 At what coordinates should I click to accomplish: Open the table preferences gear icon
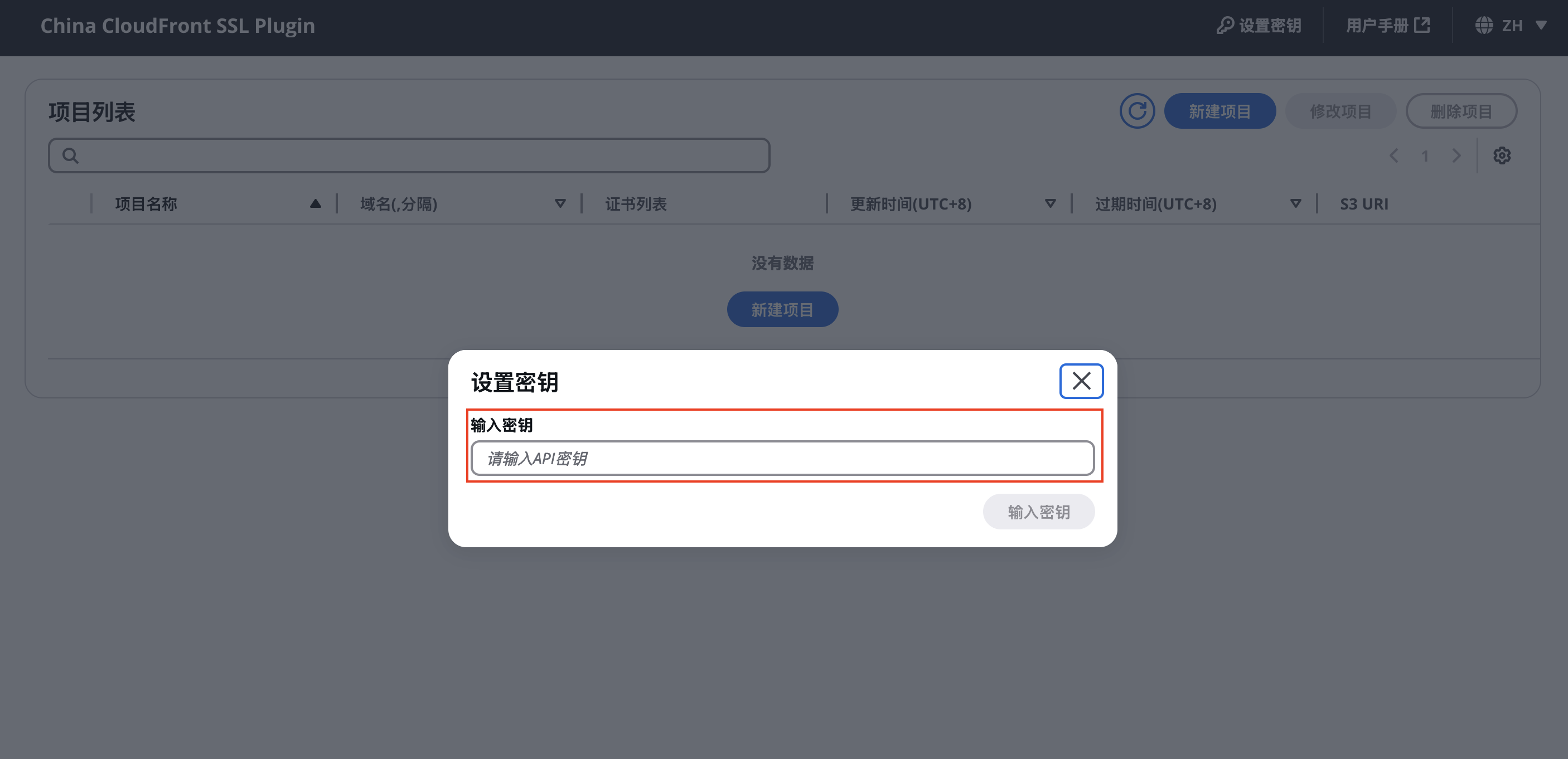[1502, 155]
